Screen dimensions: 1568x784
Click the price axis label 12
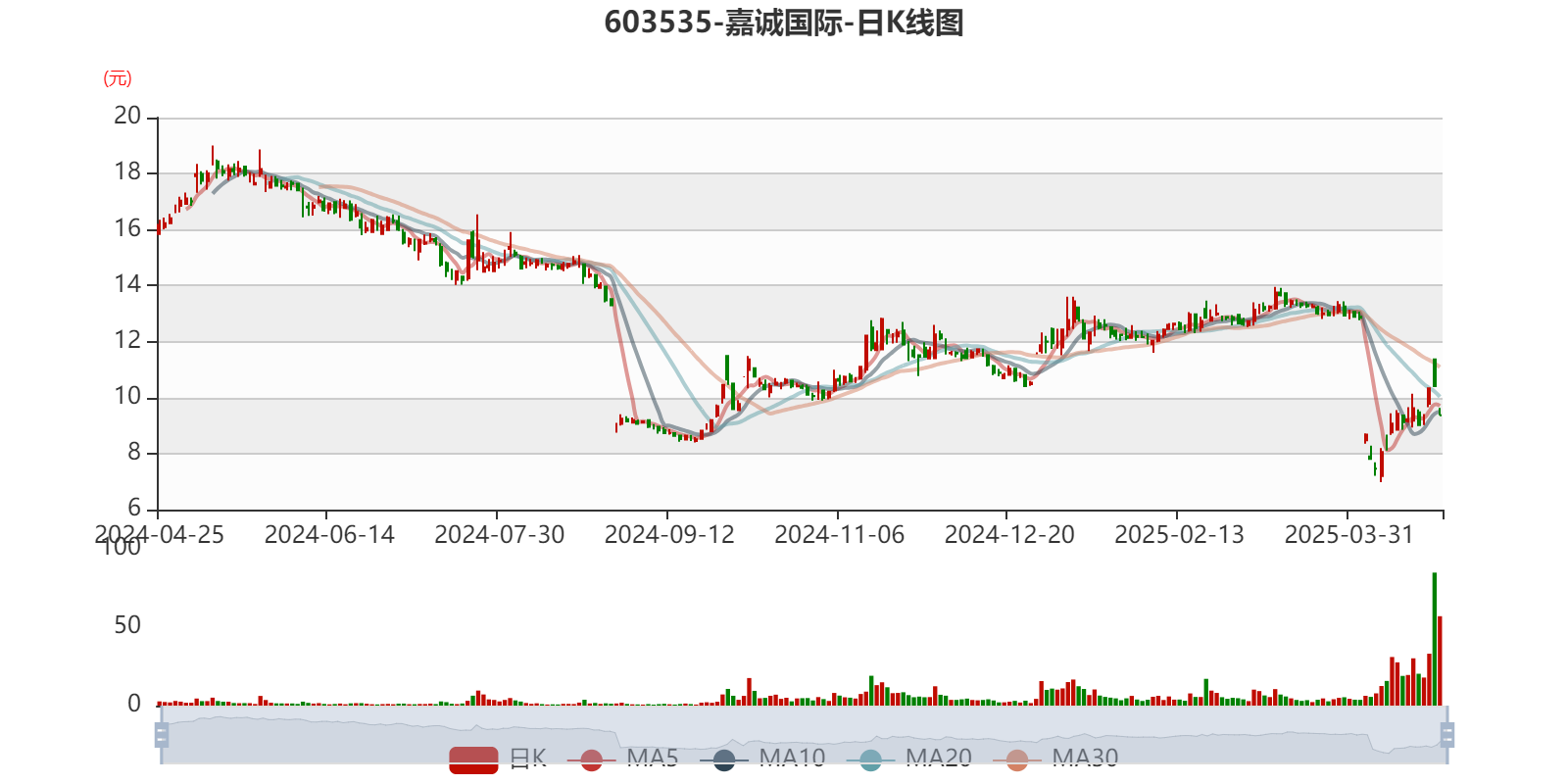pyautogui.click(x=127, y=341)
